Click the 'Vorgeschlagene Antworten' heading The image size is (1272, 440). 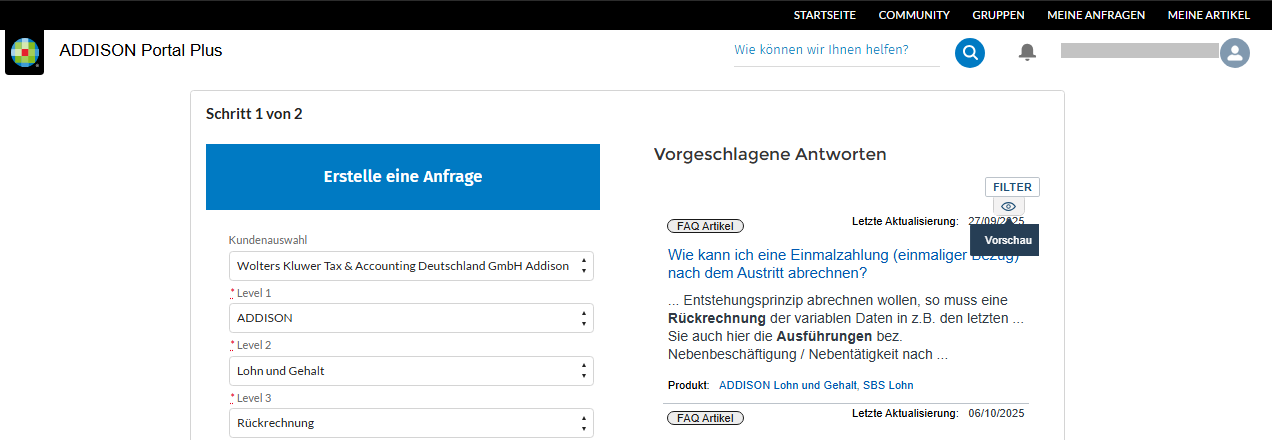(770, 154)
